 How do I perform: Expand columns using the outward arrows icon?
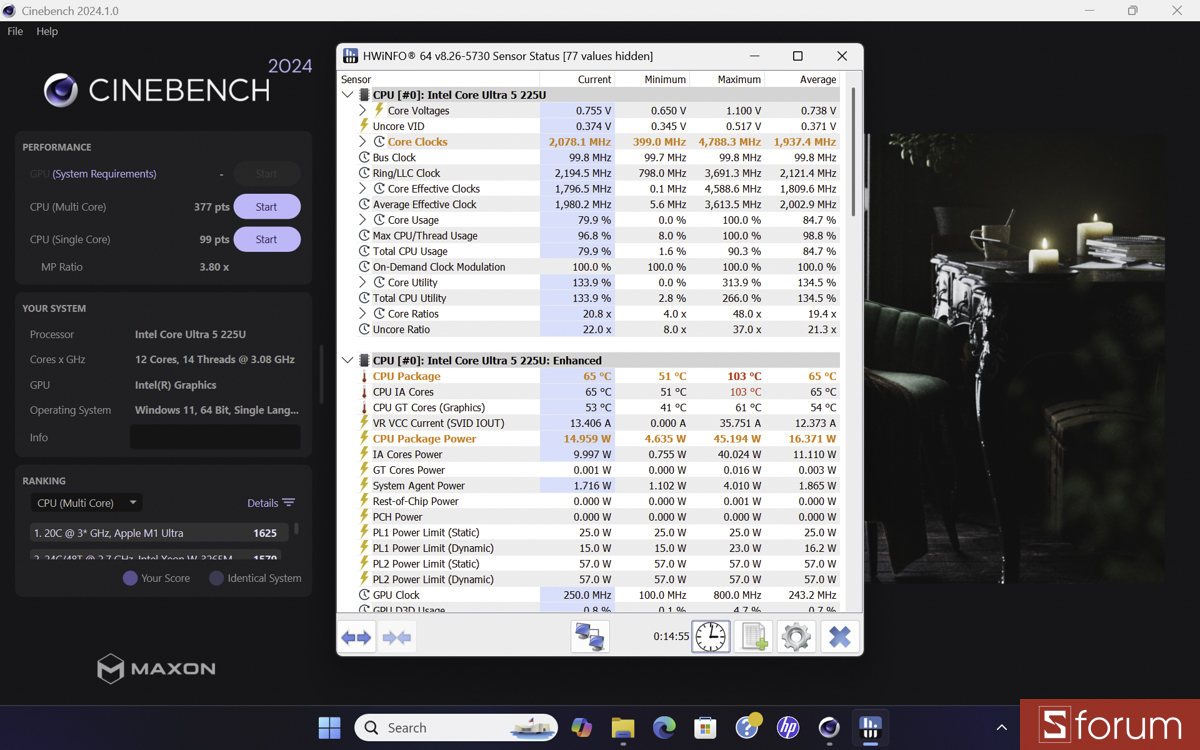(x=356, y=636)
